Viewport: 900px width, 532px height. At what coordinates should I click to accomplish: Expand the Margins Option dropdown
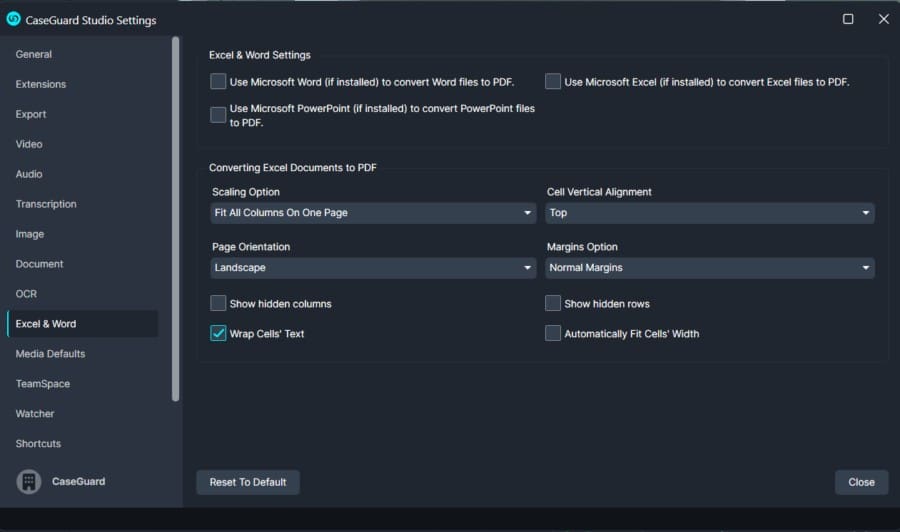point(710,268)
